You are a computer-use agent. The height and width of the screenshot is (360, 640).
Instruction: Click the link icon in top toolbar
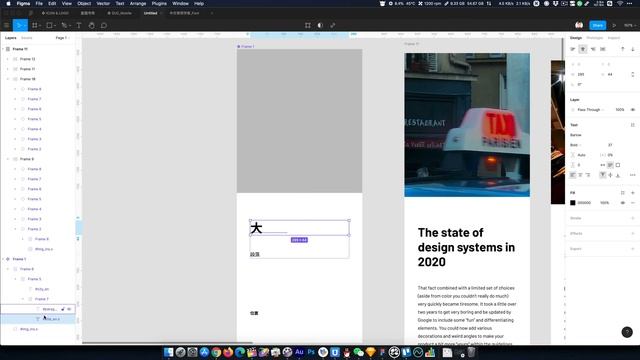(x=333, y=25)
